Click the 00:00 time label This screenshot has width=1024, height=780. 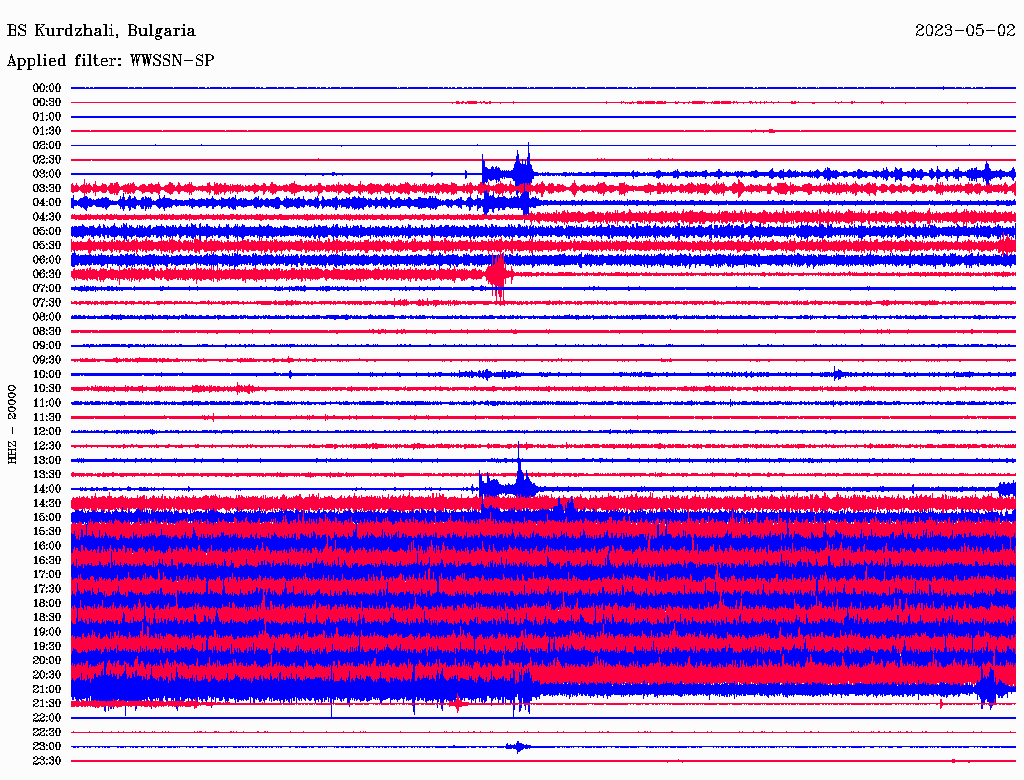pos(47,88)
